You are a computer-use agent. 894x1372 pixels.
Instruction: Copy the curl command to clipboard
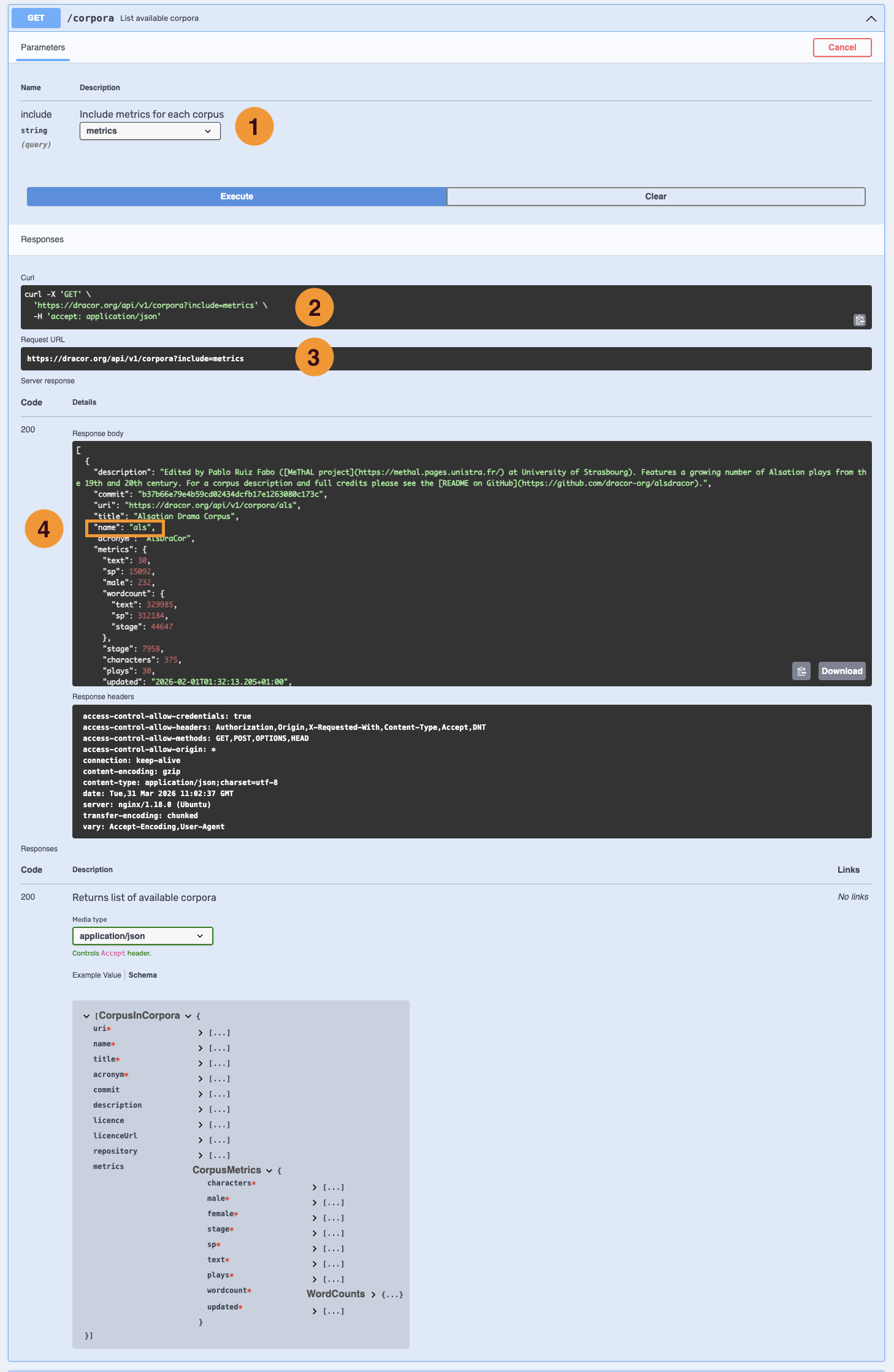pos(860,320)
